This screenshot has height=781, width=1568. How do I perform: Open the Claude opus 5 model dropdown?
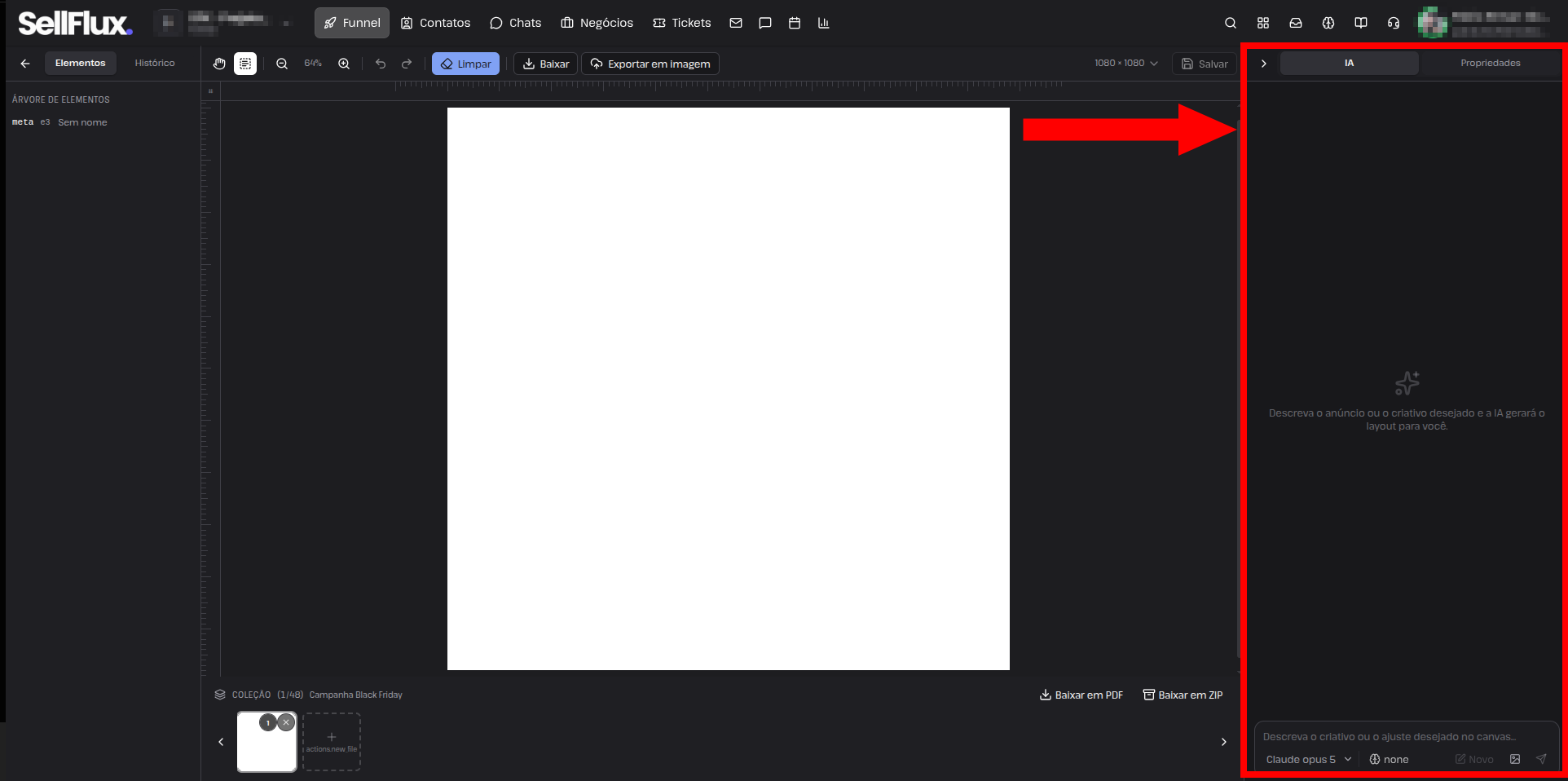point(1308,759)
